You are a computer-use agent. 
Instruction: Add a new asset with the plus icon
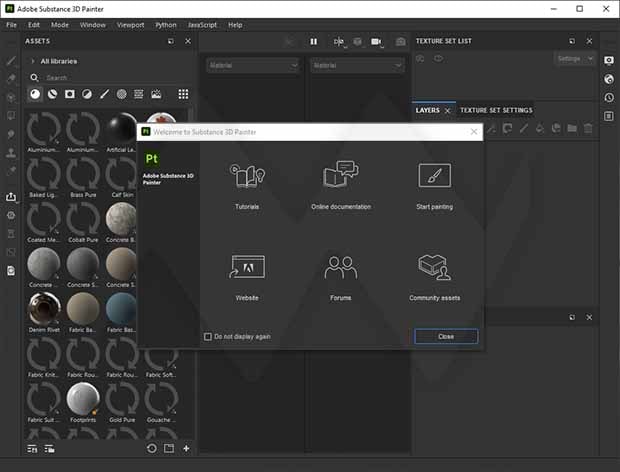186,448
